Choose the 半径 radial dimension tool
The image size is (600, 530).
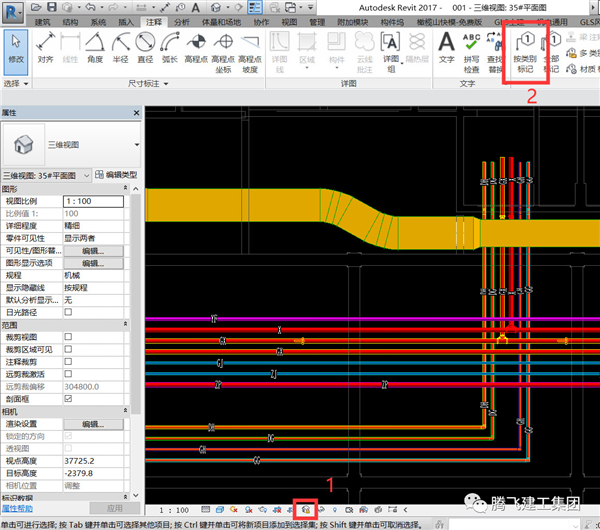tap(118, 47)
